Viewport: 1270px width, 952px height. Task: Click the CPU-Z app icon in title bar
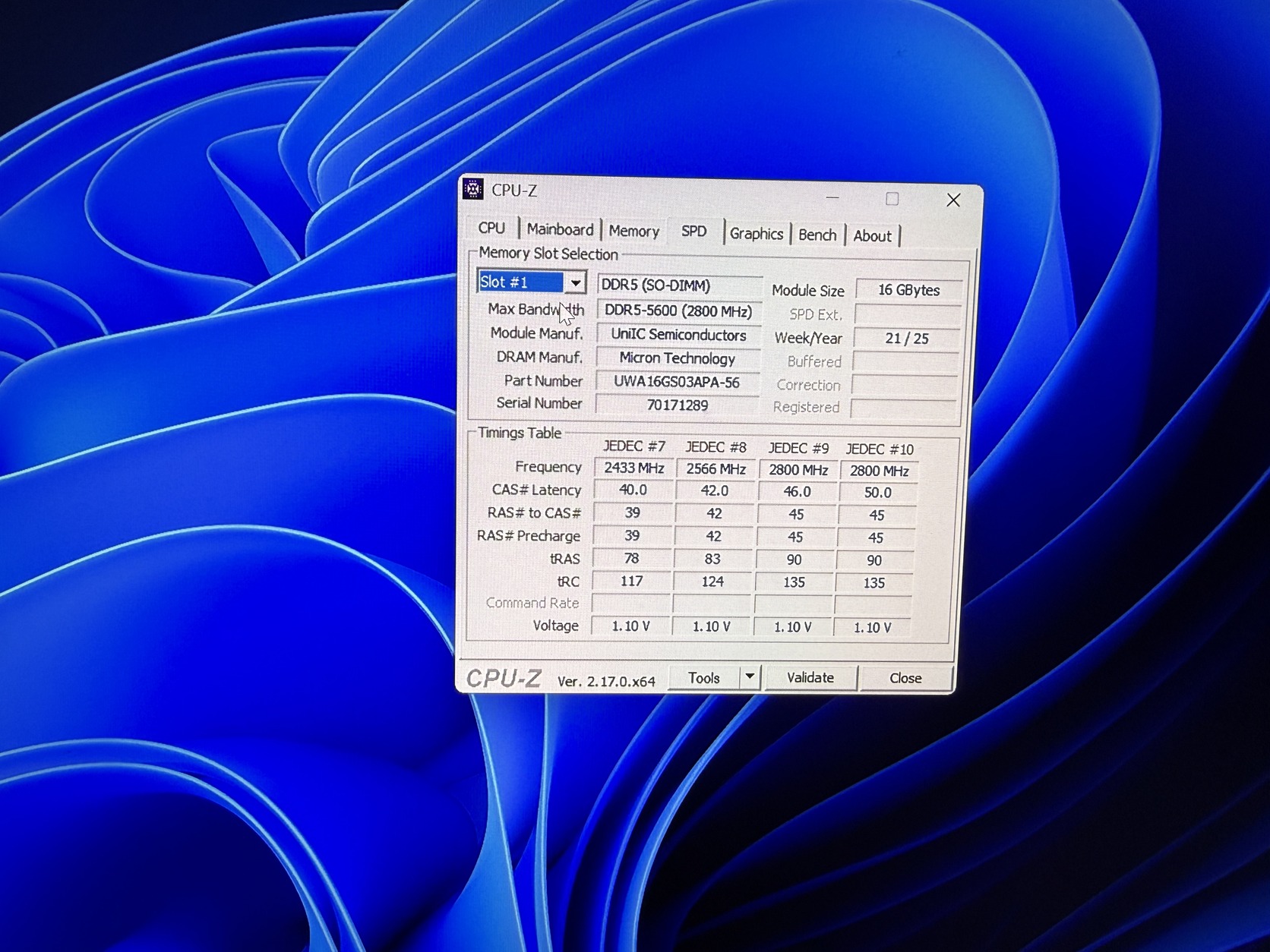click(x=473, y=189)
